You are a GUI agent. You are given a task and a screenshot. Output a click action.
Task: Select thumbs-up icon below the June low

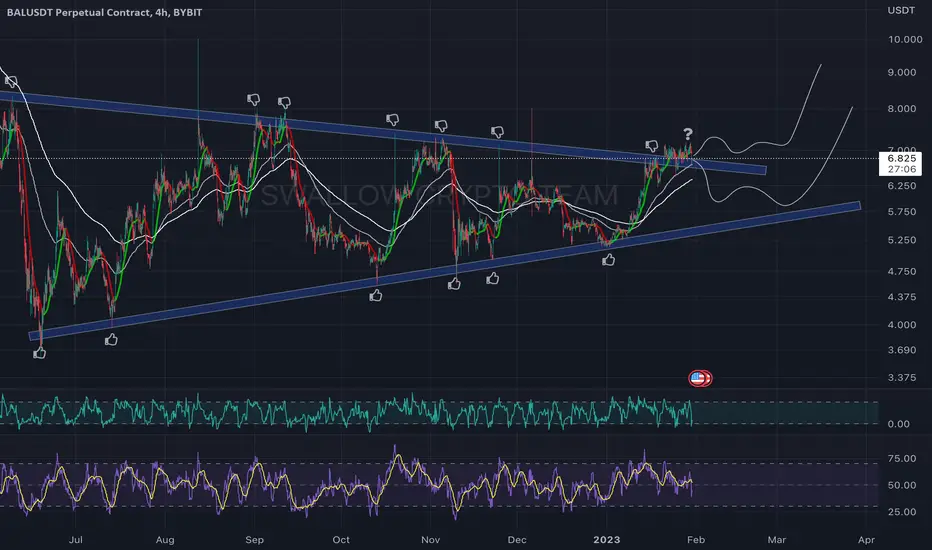(x=39, y=353)
